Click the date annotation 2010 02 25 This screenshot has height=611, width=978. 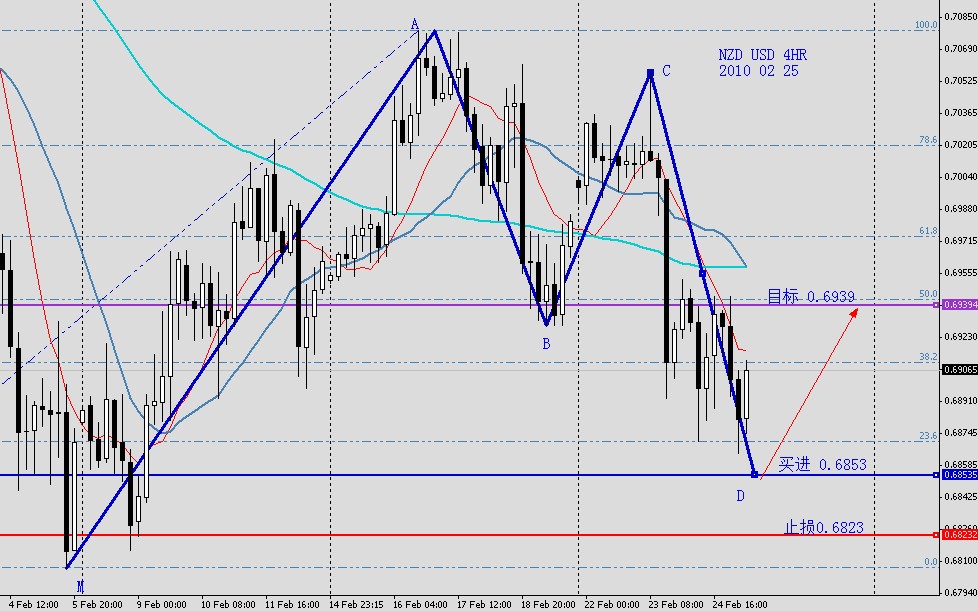point(758,71)
